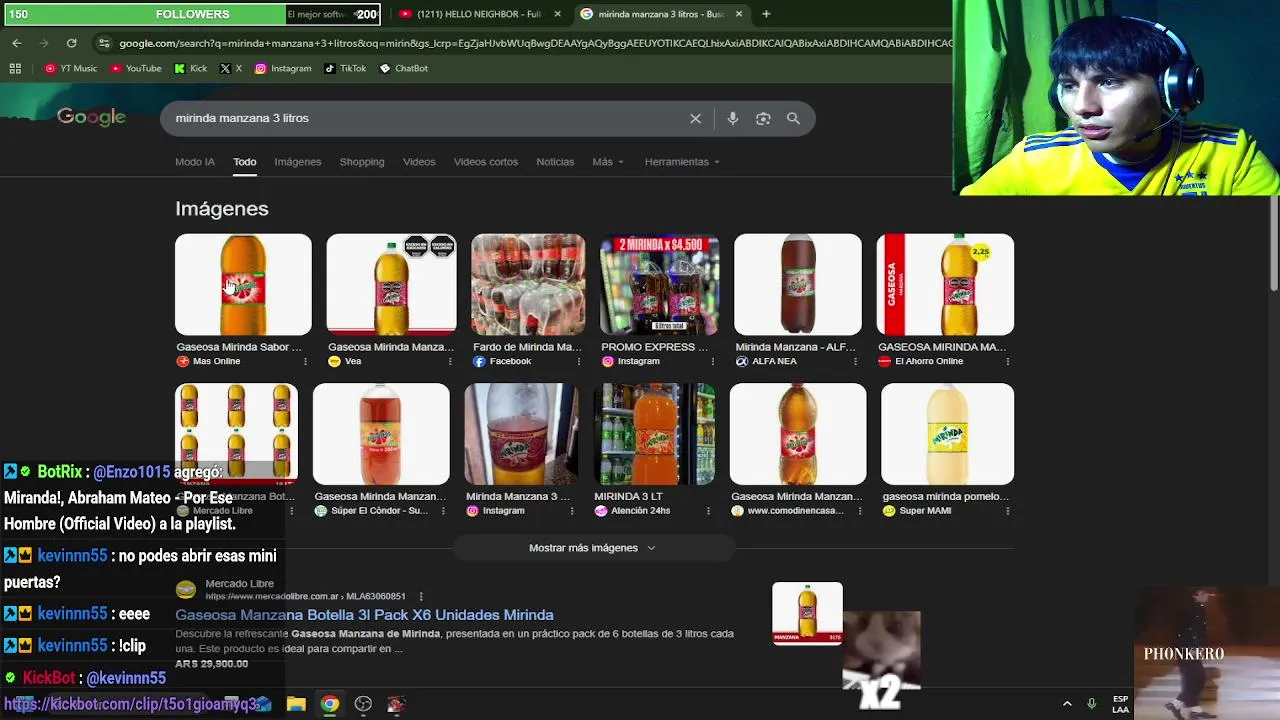Expand the Herramientas dropdown
The height and width of the screenshot is (720, 1280).
(x=682, y=162)
